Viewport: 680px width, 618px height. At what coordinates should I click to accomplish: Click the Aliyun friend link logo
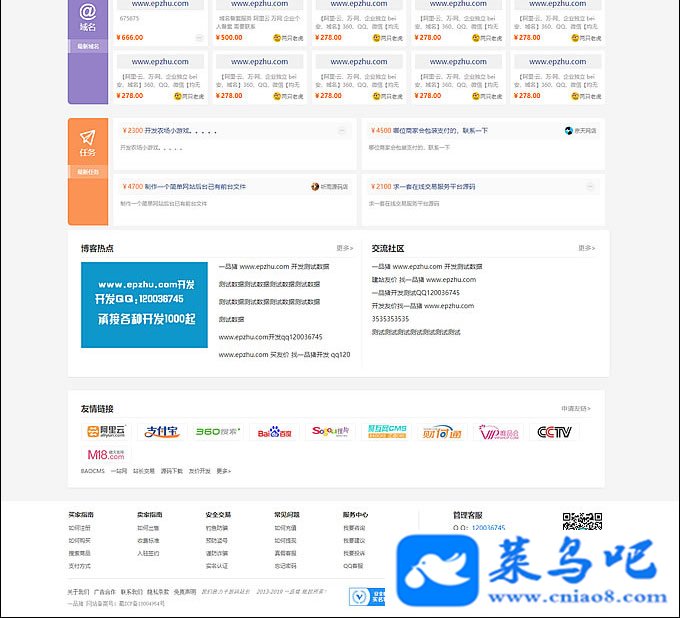(x=106, y=432)
